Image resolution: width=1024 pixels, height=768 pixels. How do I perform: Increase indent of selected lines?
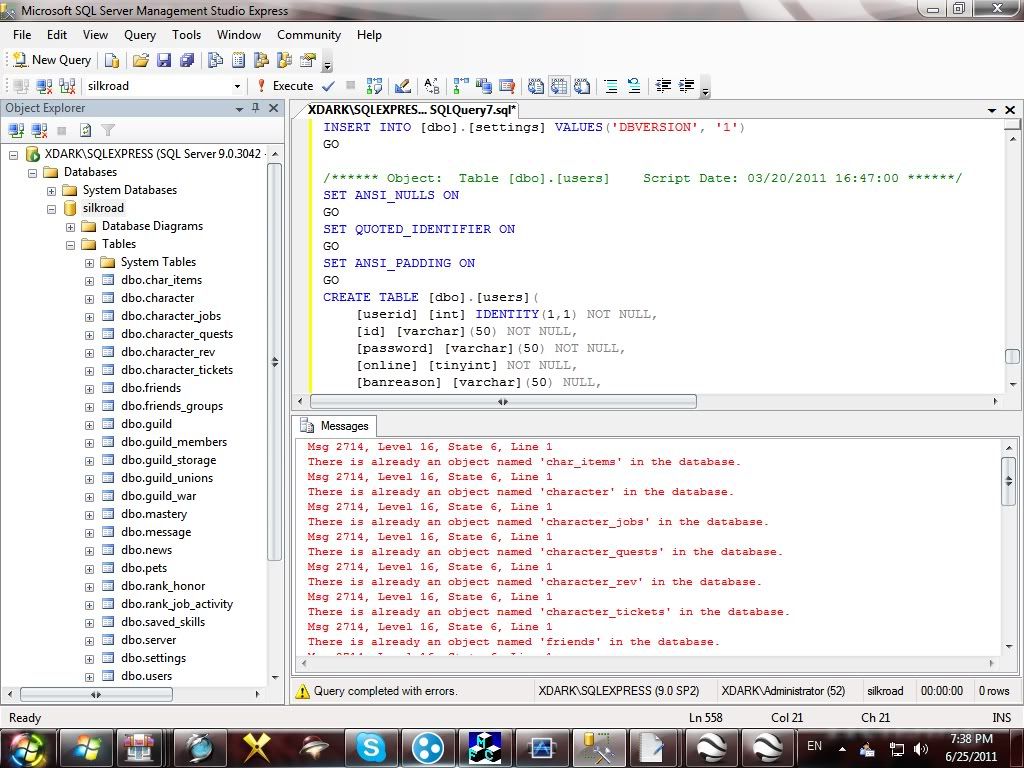click(686, 86)
